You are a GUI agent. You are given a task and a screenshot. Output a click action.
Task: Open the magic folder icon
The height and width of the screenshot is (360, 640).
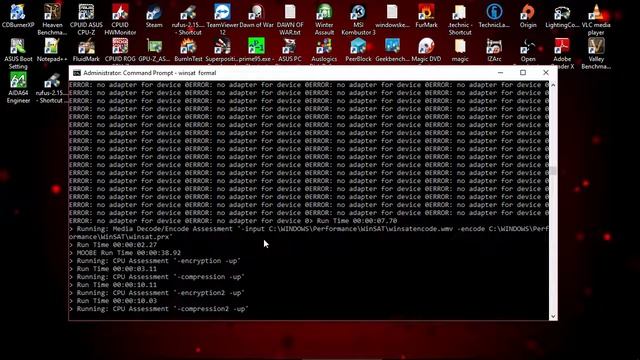click(x=460, y=51)
